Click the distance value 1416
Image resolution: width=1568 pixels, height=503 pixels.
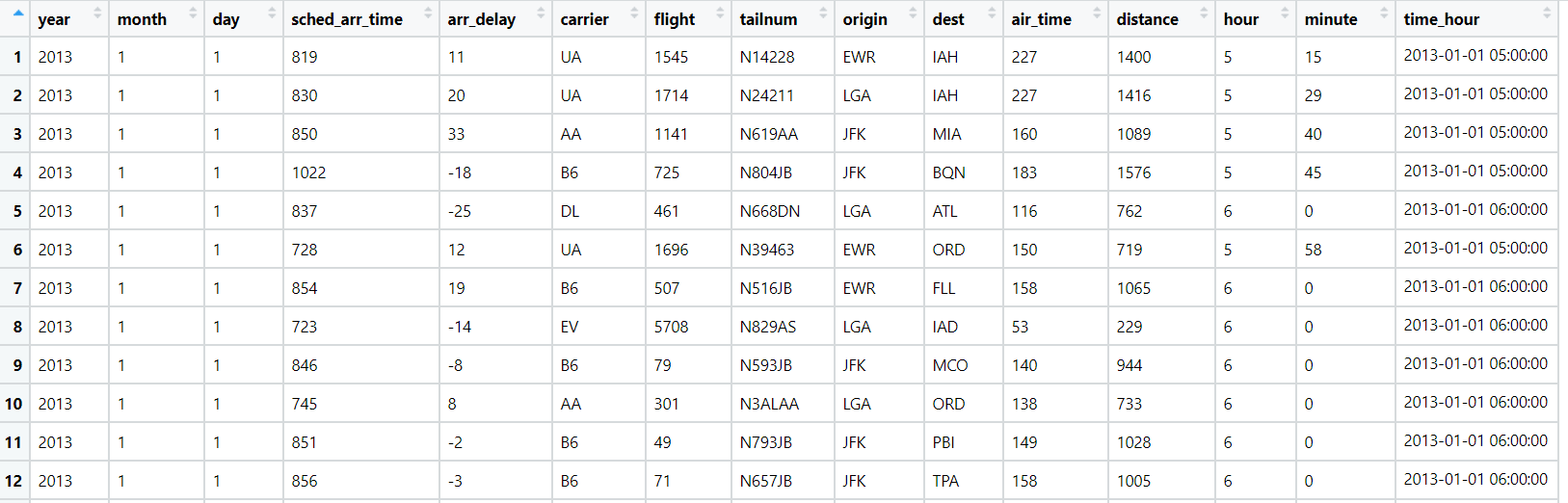(1134, 95)
